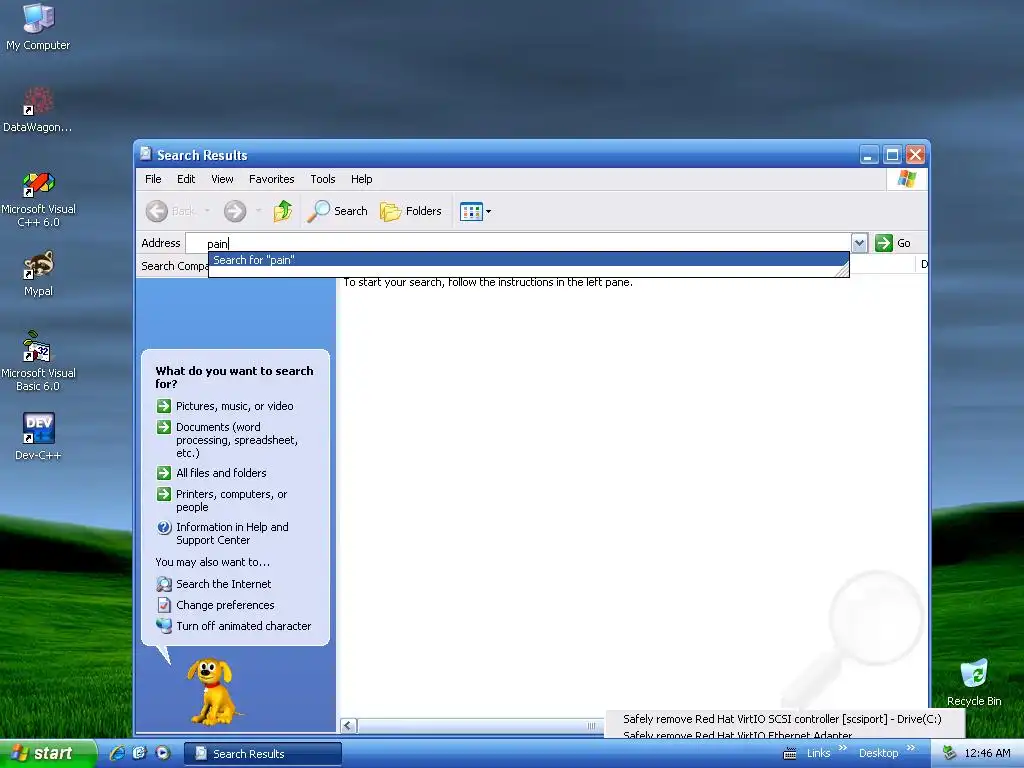1024x768 pixels.
Task: Click the Windows flag logo in menu bar
Action: click(906, 179)
